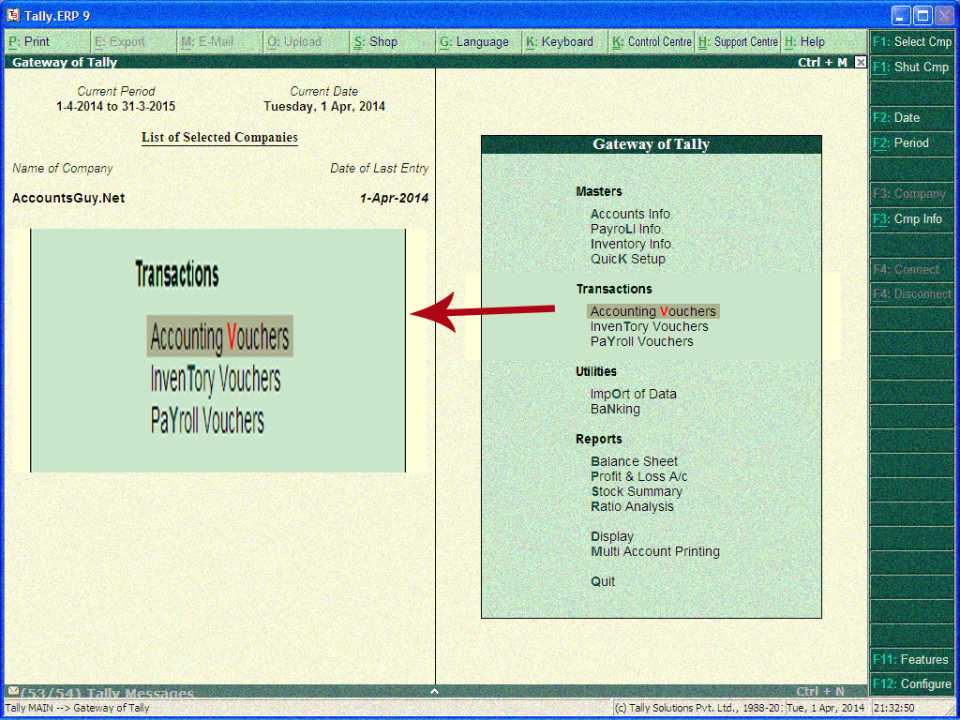Image resolution: width=960 pixels, height=720 pixels.
Task: Select Quit from the Gateway menu
Action: click(x=602, y=581)
